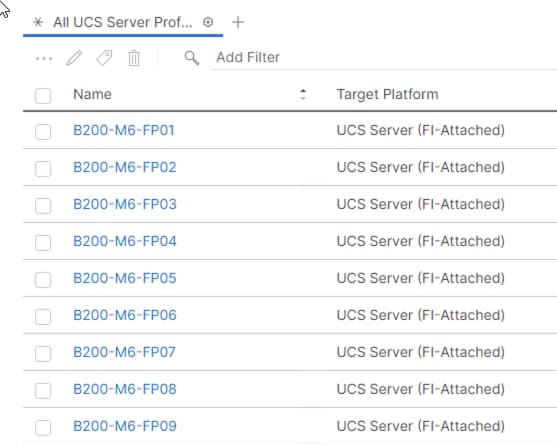Toggle the select-all checkbox in header
The width and height of the screenshot is (557, 444).
43,96
